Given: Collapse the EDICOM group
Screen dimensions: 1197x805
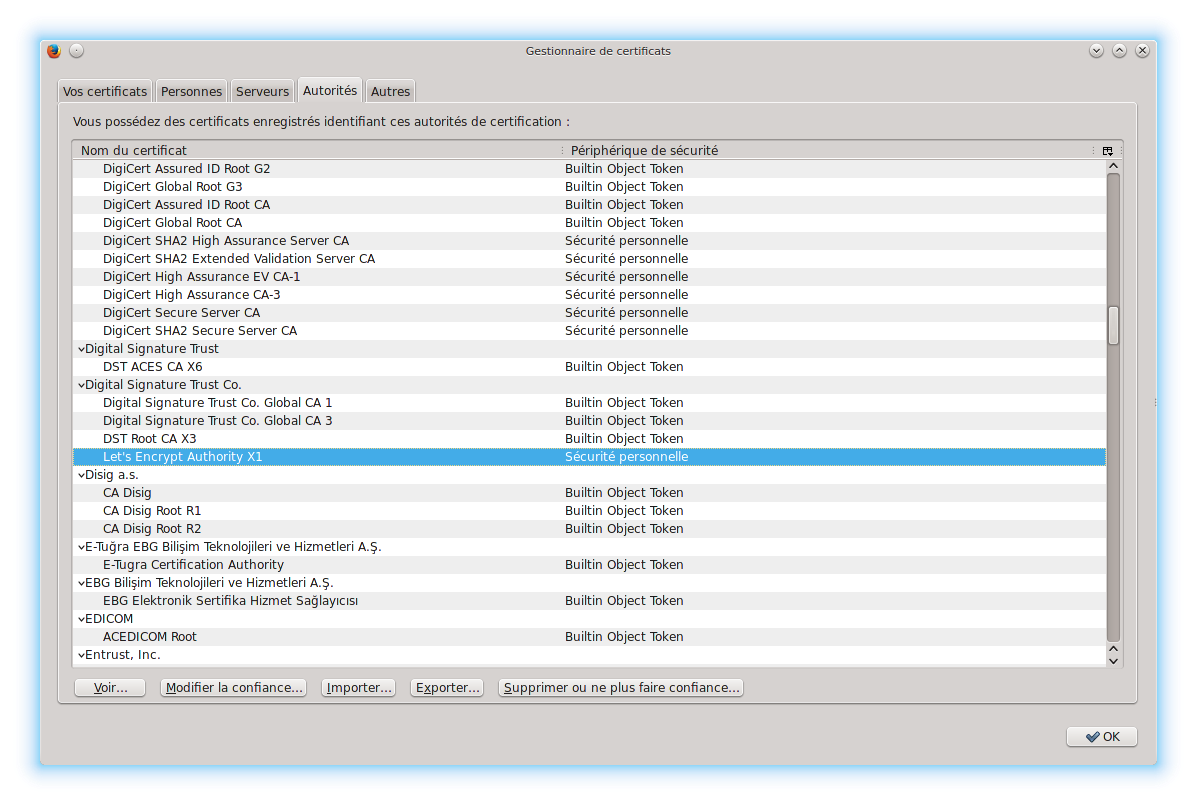Looking at the screenshot, I should tap(81, 619).
